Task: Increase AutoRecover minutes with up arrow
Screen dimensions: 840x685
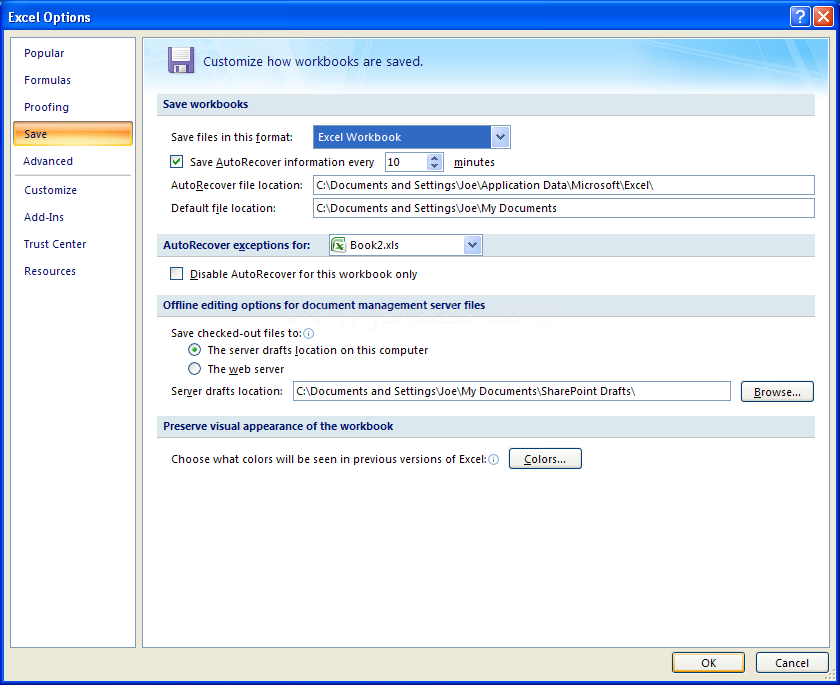Action: [434, 158]
